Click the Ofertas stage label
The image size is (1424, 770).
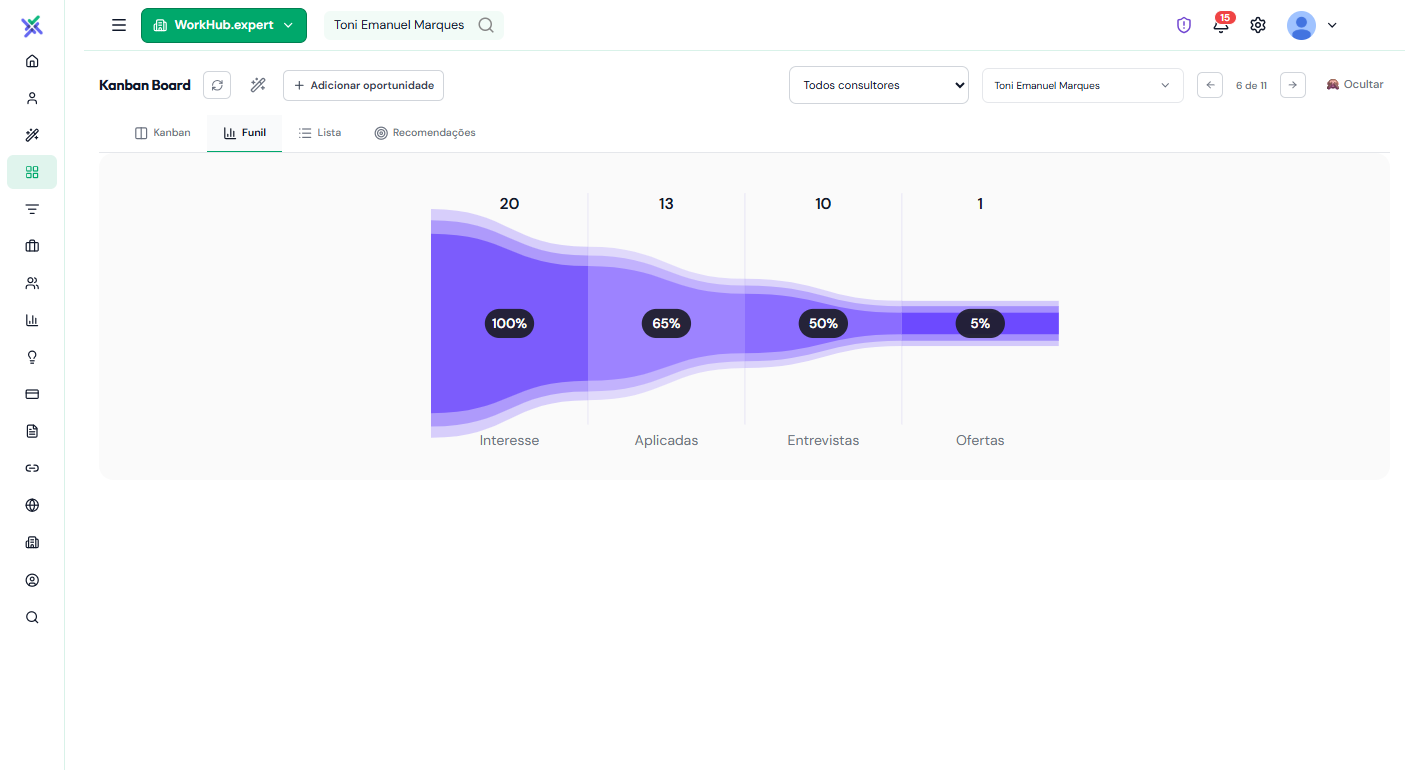[x=980, y=440]
